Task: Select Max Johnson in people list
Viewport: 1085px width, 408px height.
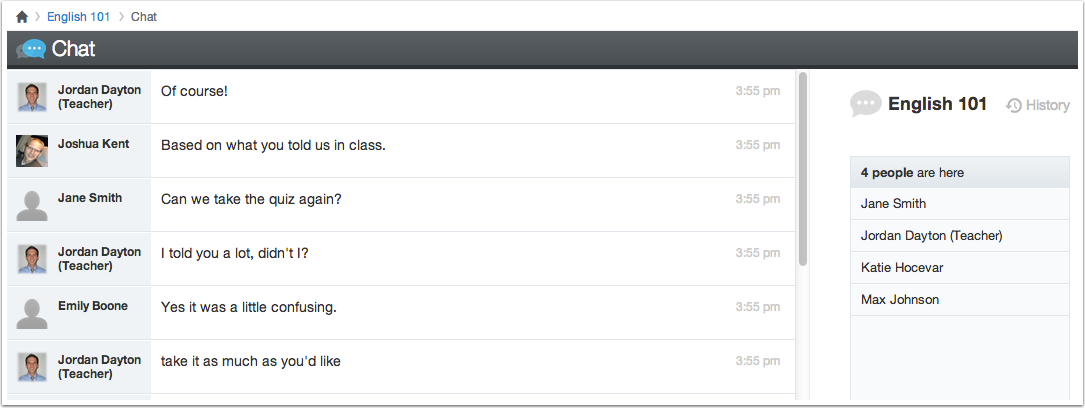Action: (x=960, y=299)
